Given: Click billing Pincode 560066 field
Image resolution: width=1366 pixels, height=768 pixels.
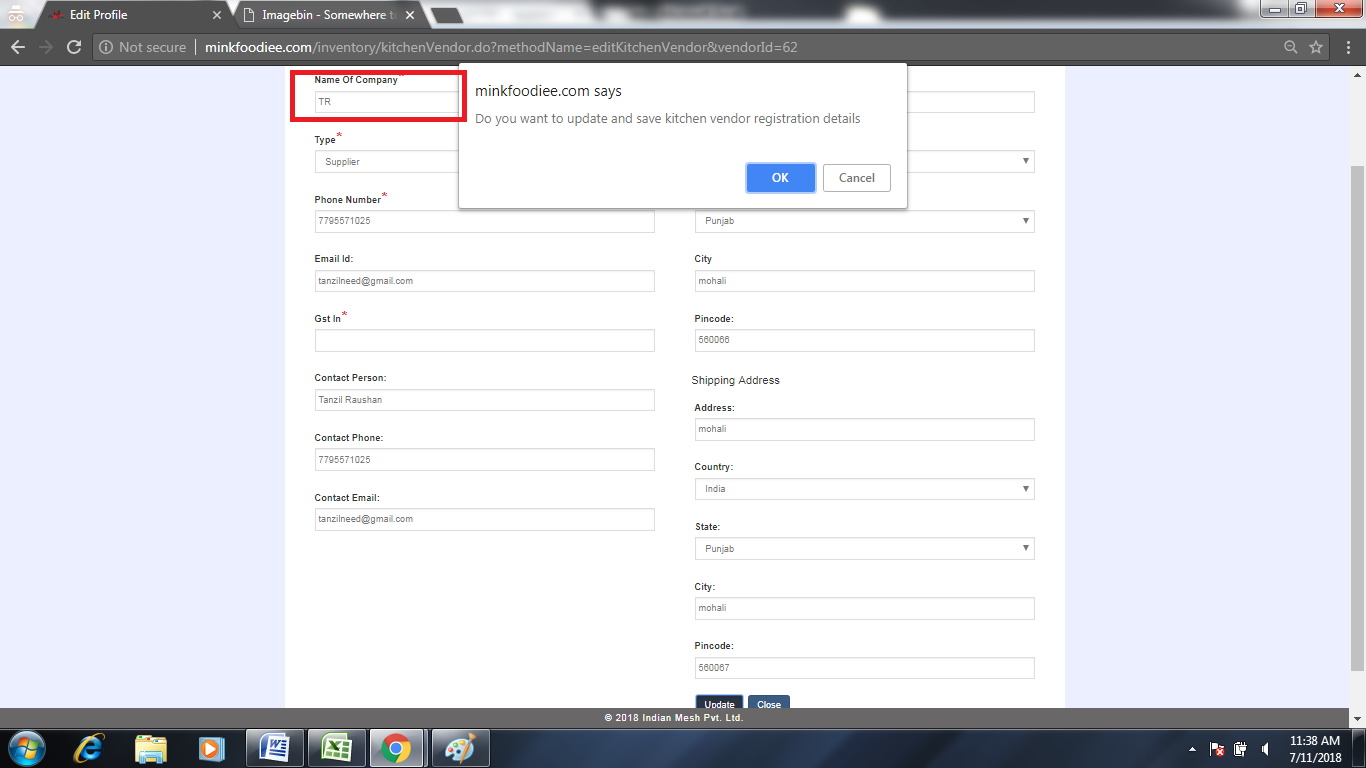Looking at the screenshot, I should (864, 341).
